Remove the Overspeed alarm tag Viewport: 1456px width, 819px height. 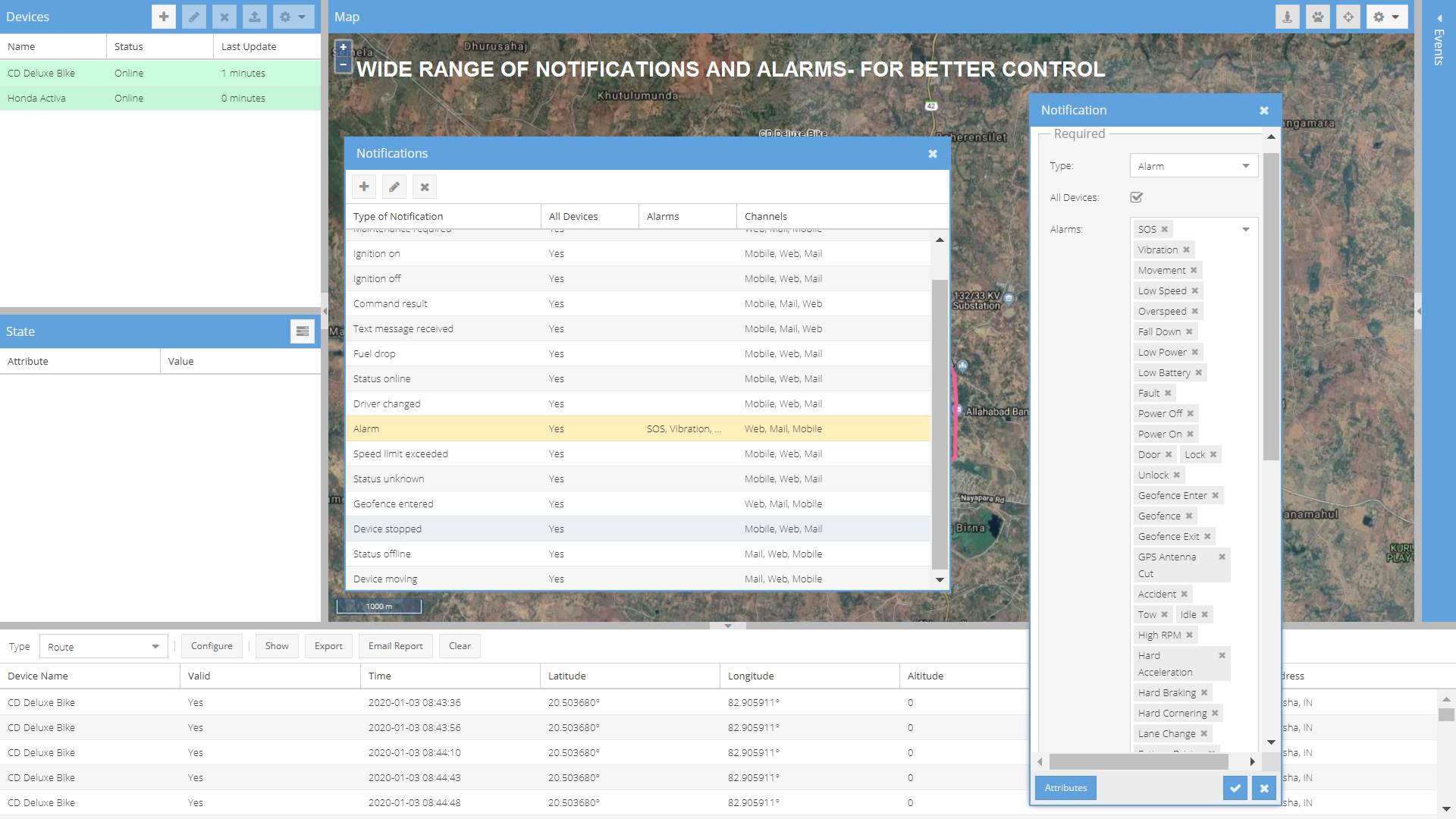click(1195, 311)
